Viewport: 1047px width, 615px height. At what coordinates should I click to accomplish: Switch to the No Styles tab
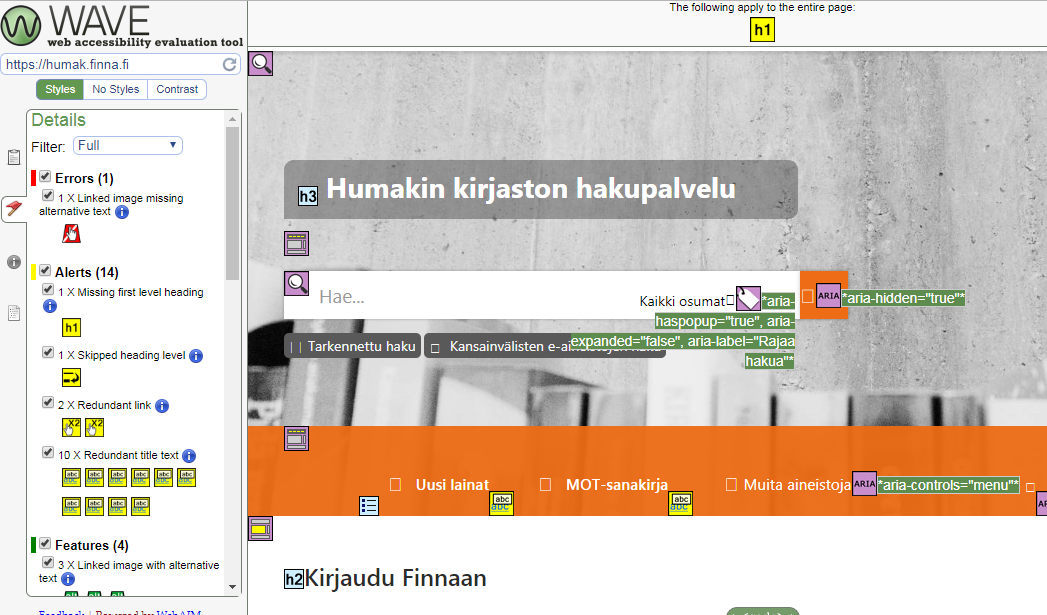pyautogui.click(x=116, y=89)
